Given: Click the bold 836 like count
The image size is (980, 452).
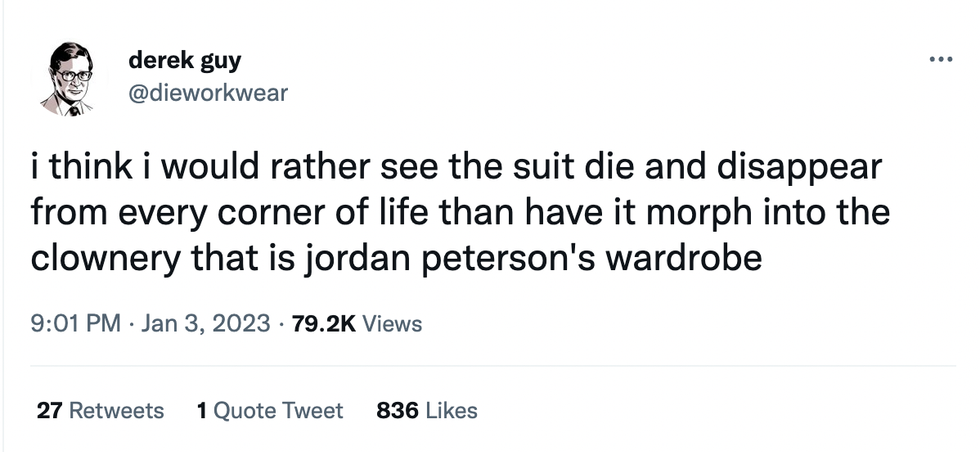Looking at the screenshot, I should [x=394, y=411].
